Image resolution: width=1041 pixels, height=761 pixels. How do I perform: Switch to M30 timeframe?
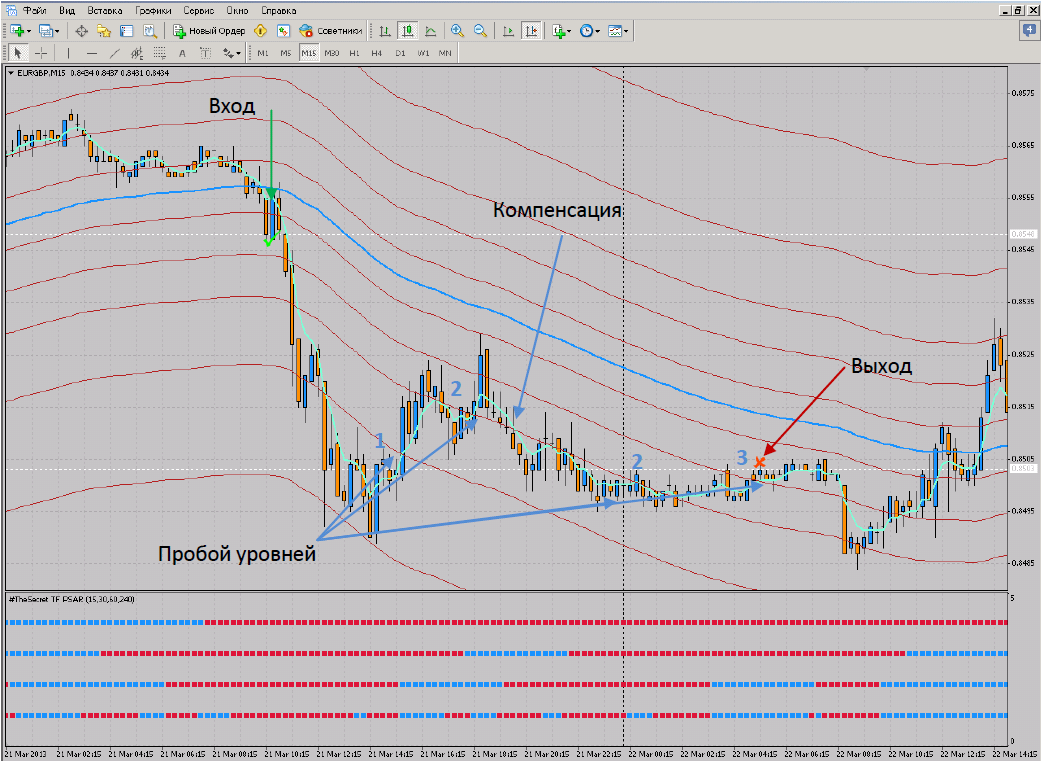(332, 53)
